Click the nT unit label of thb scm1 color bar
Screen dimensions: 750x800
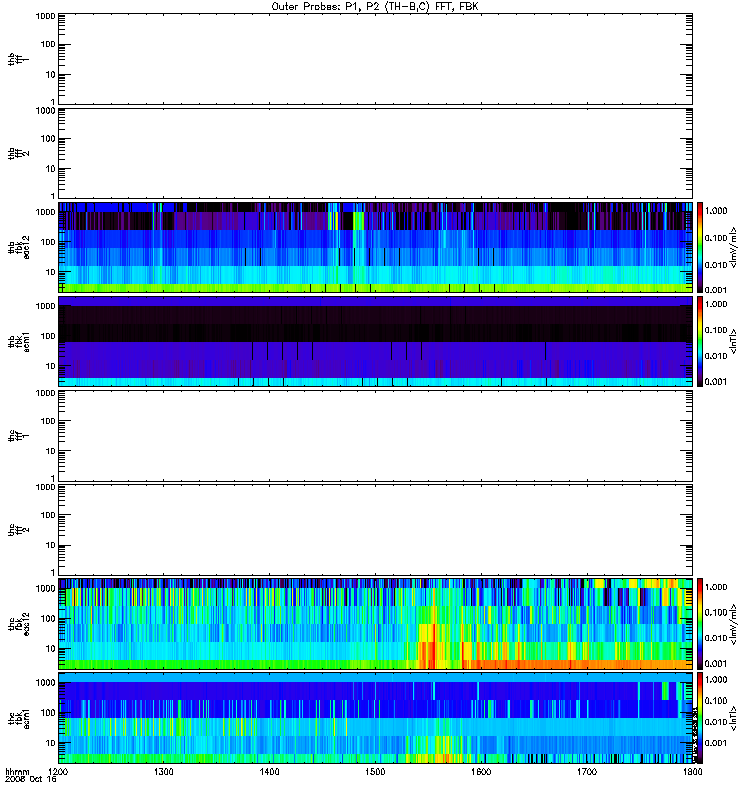click(x=733, y=341)
